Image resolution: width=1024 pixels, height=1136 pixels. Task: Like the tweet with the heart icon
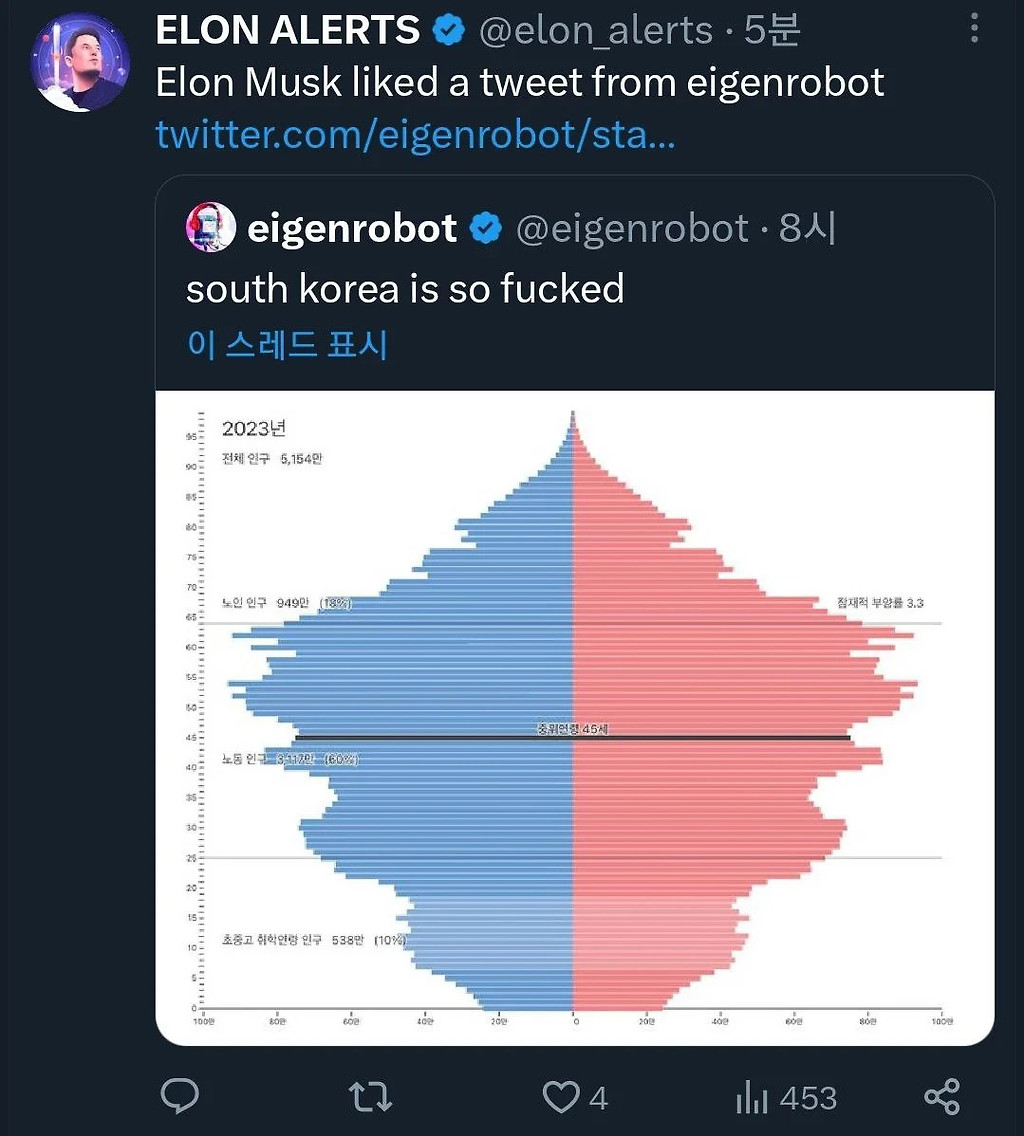(x=562, y=1097)
